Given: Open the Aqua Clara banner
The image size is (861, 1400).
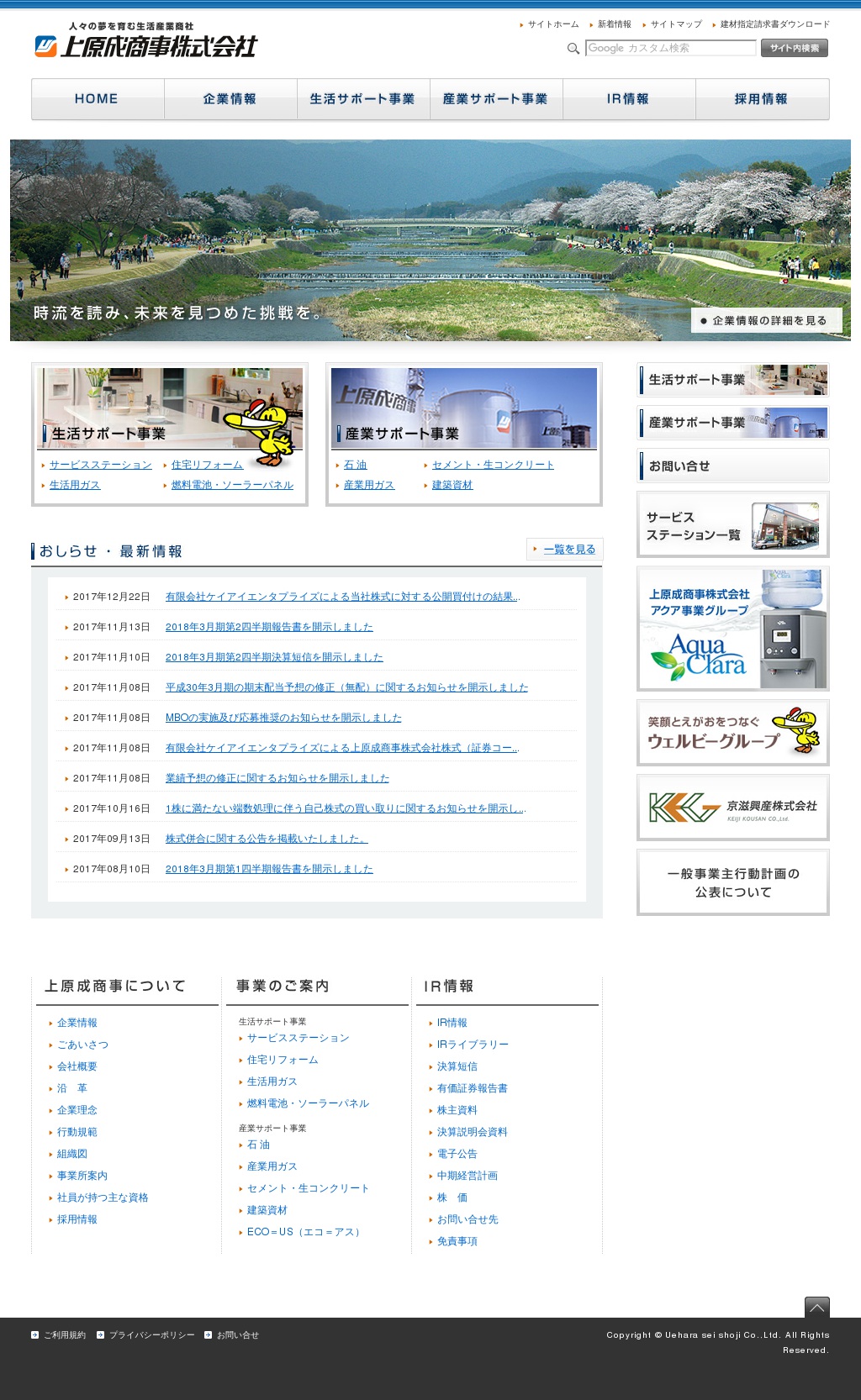Looking at the screenshot, I should click(x=732, y=629).
